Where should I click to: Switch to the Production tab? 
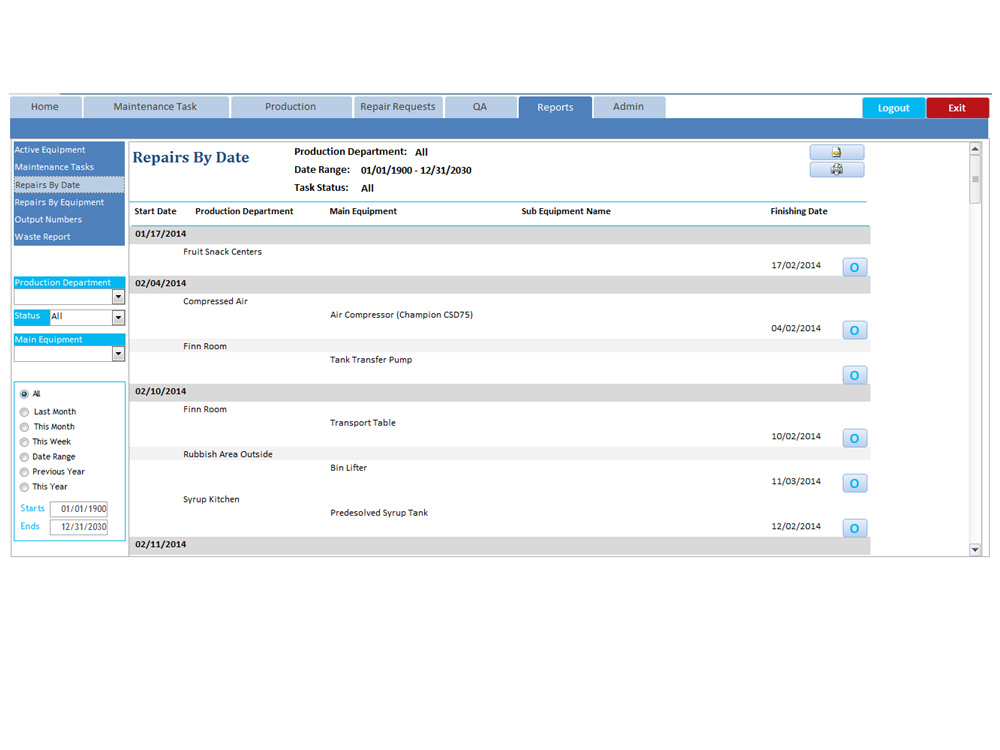coord(290,107)
